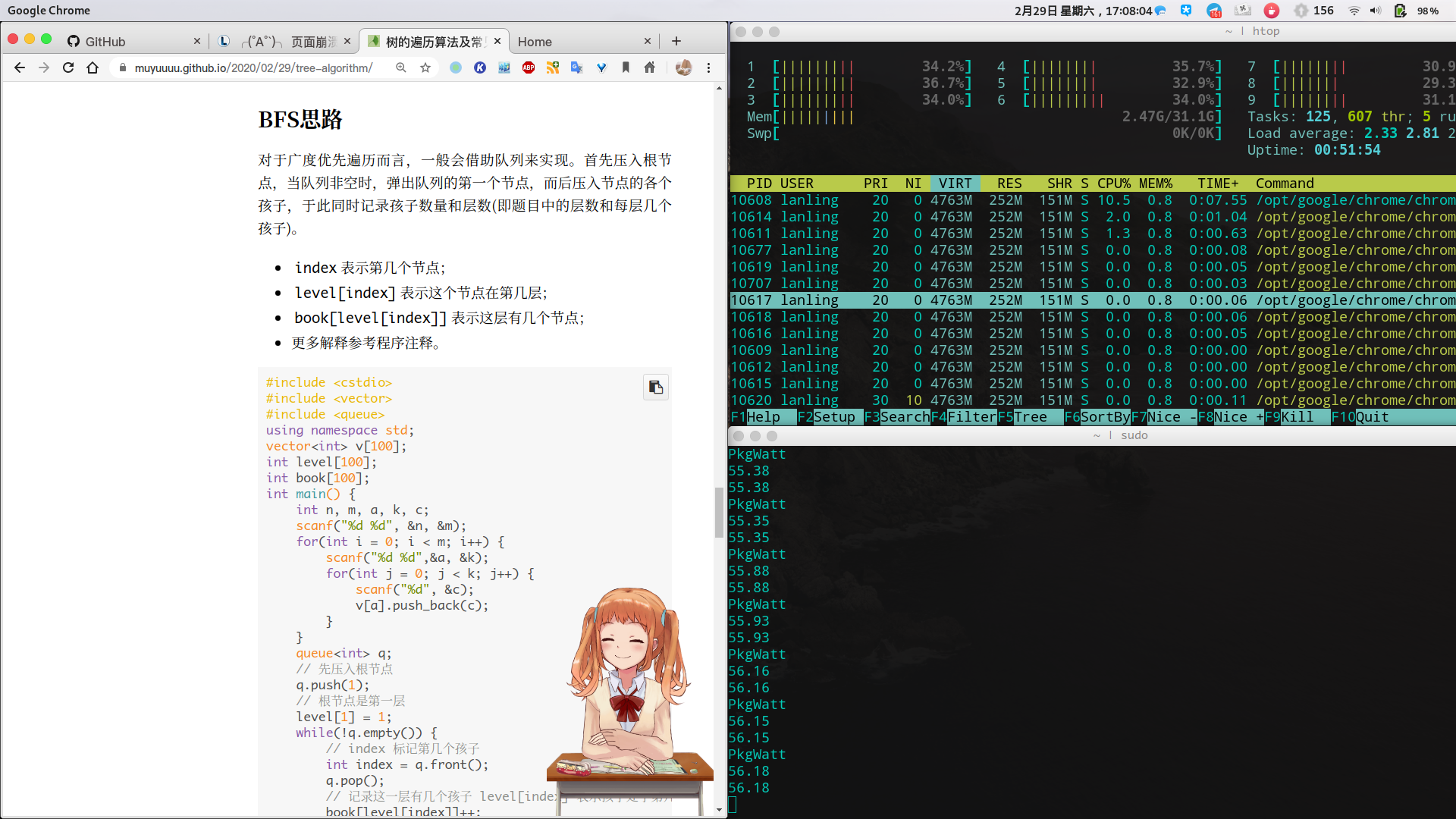Reload the tree-algorithm page
The image size is (1456, 819).
click(x=68, y=67)
